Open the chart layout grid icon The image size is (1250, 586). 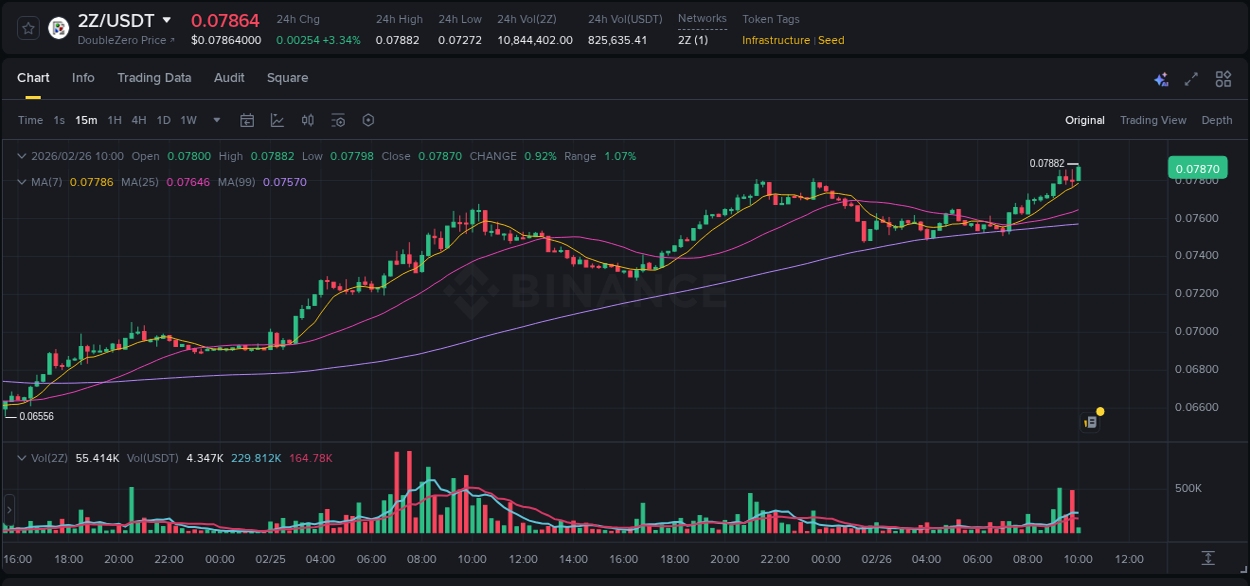(x=1221, y=79)
